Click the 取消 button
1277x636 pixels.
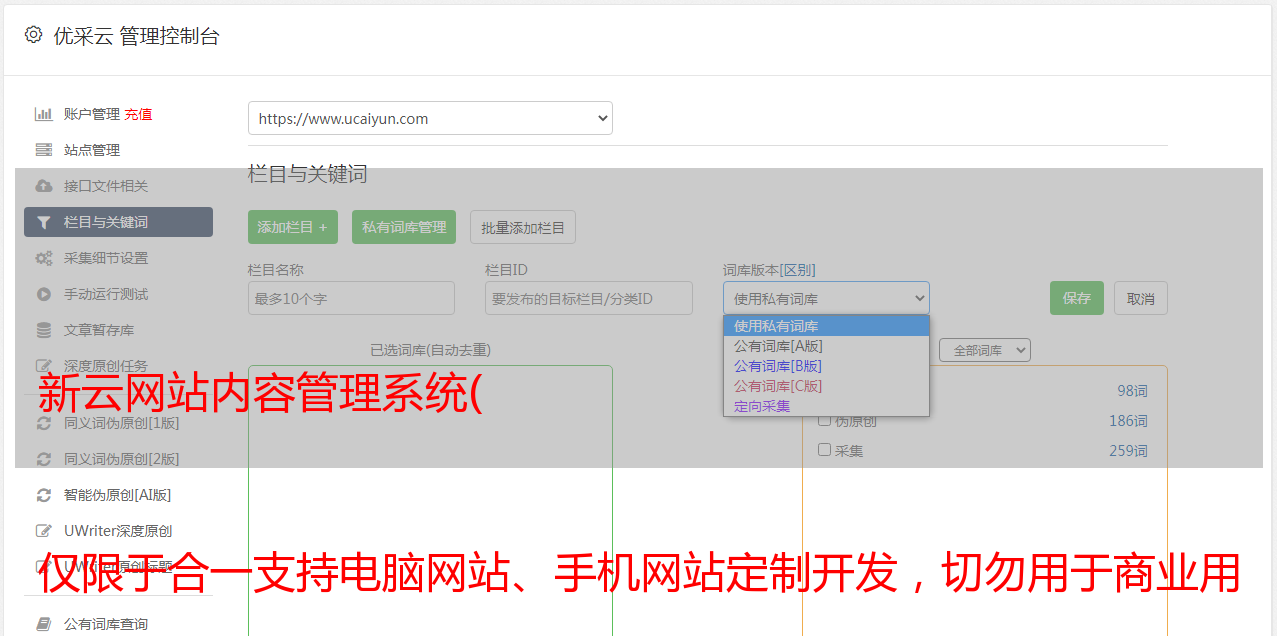pyautogui.click(x=1141, y=298)
